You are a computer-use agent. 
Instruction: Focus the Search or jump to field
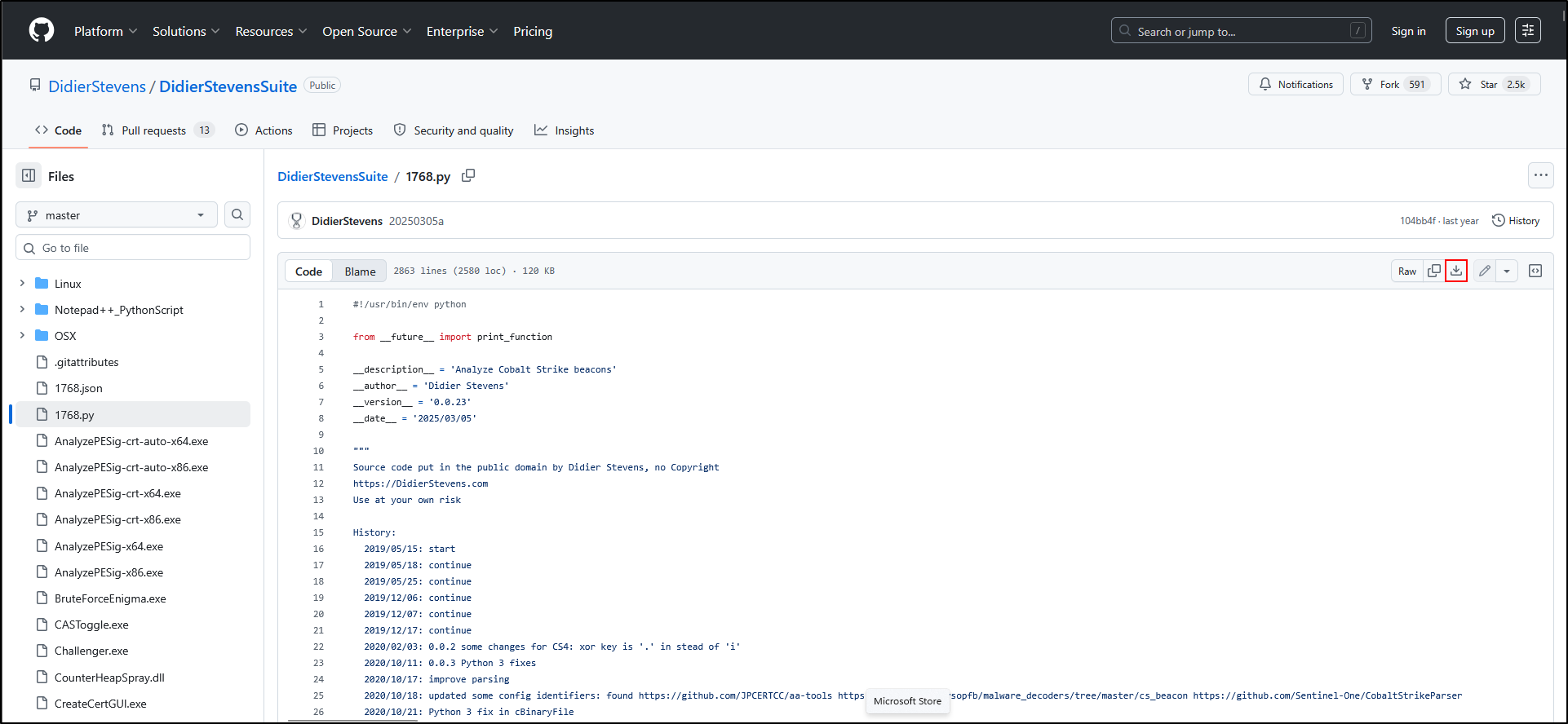[x=1241, y=31]
